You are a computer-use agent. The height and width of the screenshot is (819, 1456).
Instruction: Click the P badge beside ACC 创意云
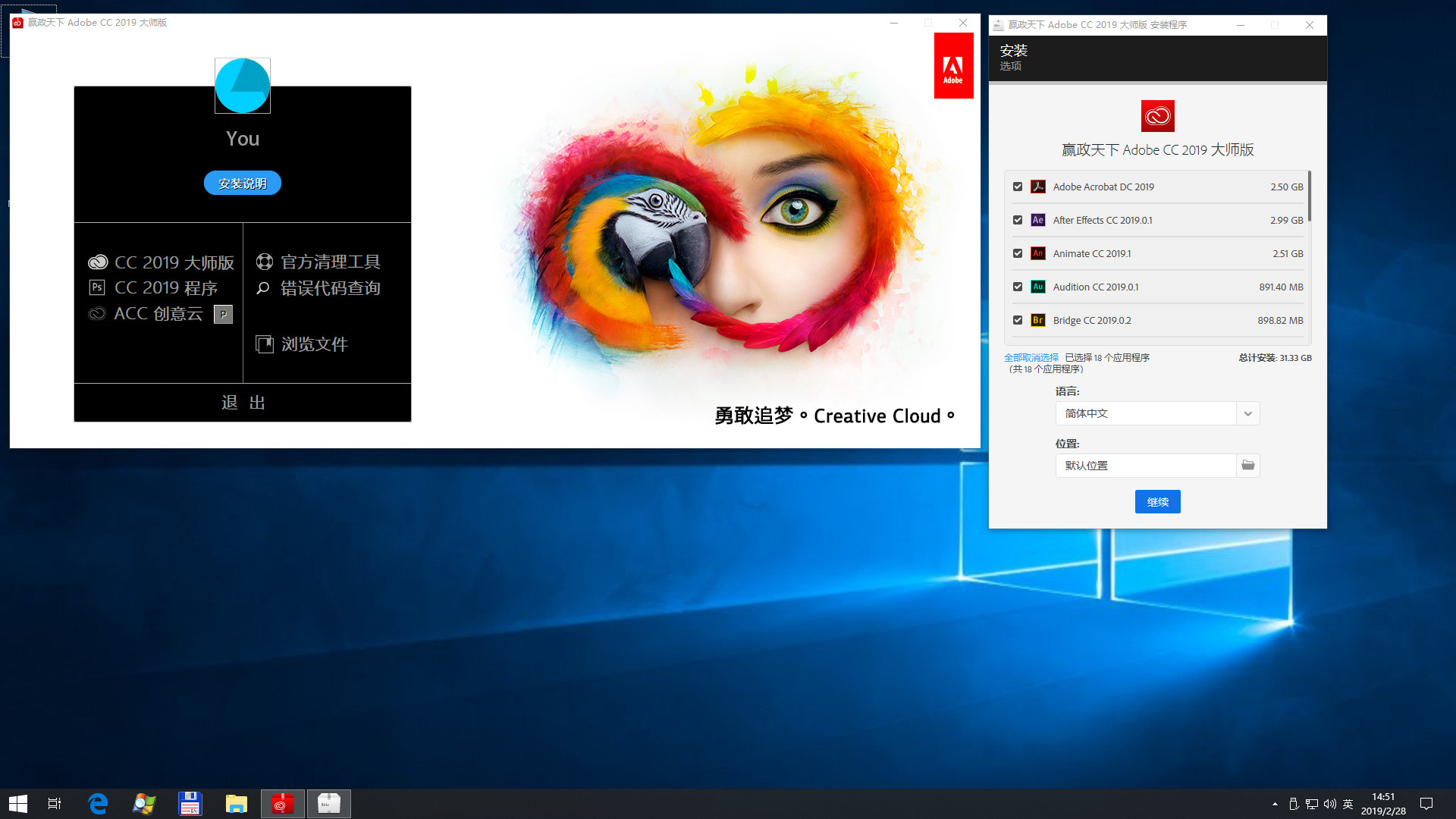click(223, 314)
